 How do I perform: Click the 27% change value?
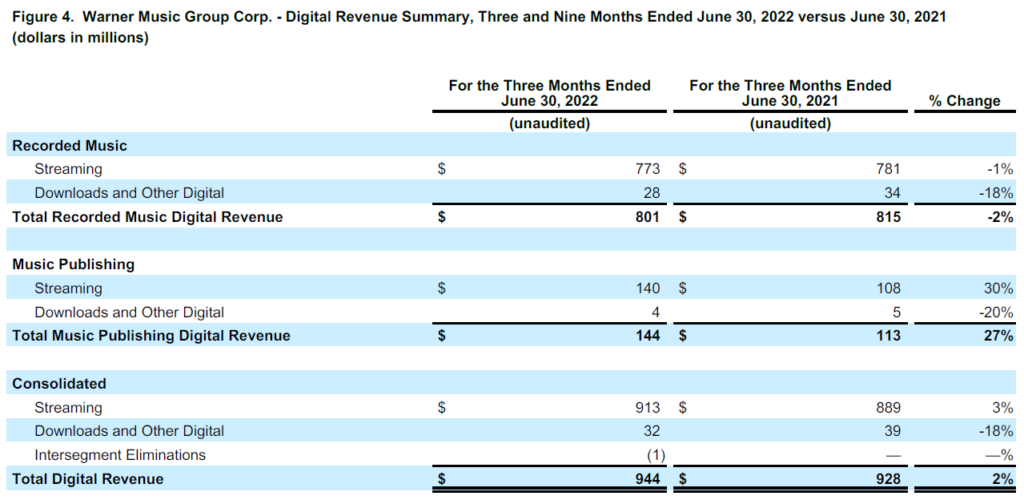(1001, 336)
